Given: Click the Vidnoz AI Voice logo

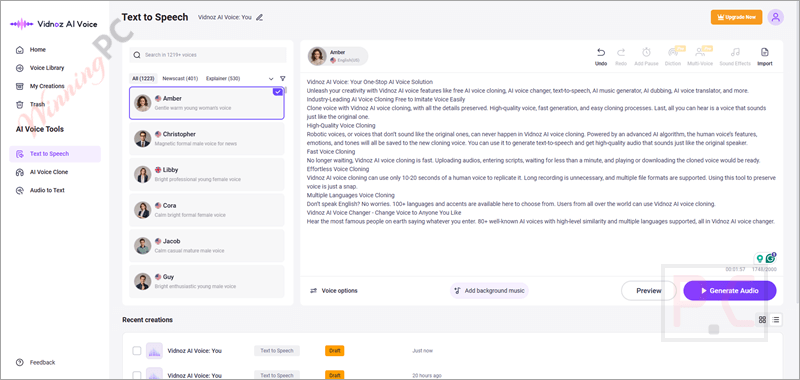Looking at the screenshot, I should (x=54, y=23).
